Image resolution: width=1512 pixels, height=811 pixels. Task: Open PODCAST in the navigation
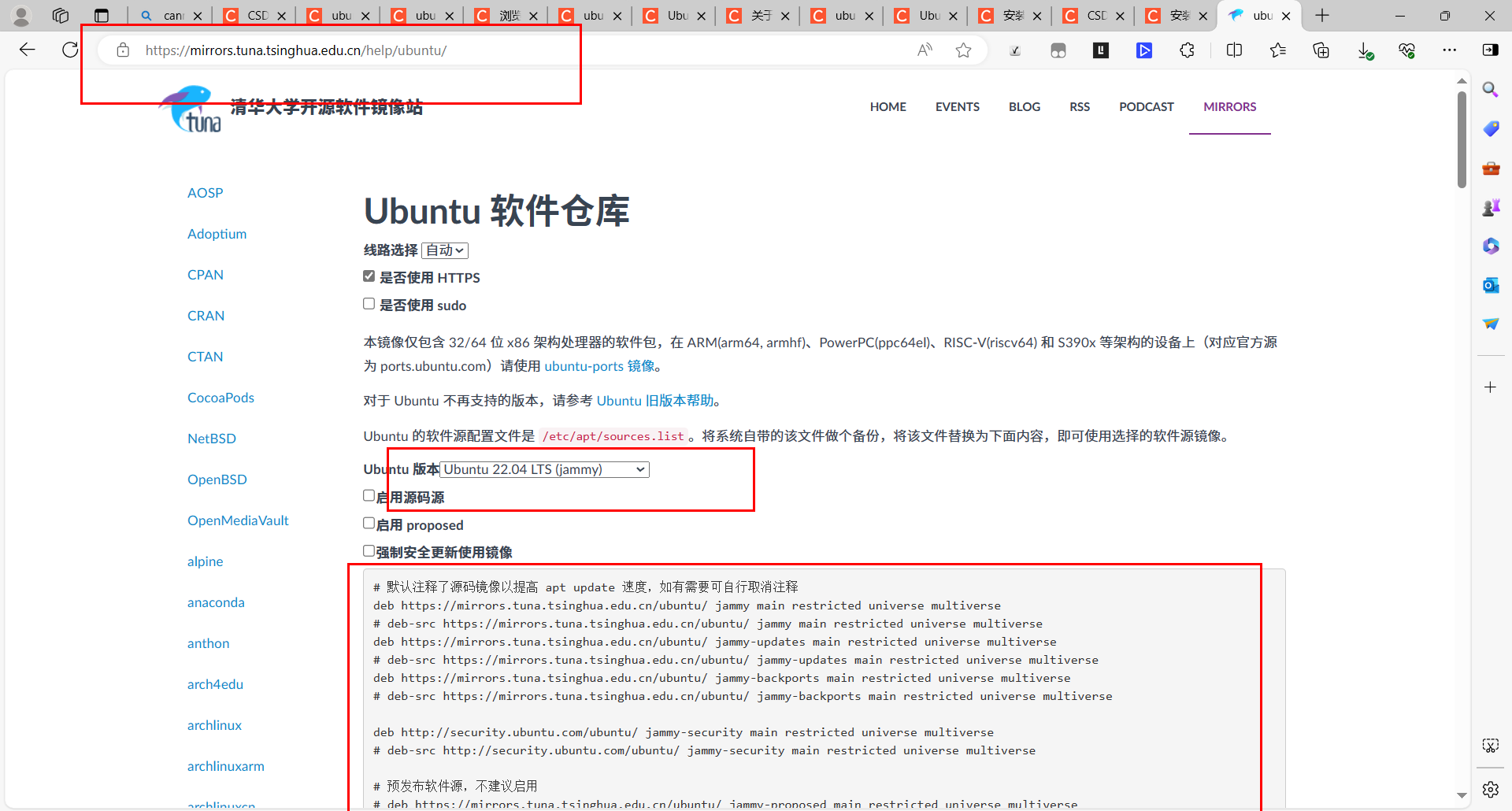[x=1147, y=107]
